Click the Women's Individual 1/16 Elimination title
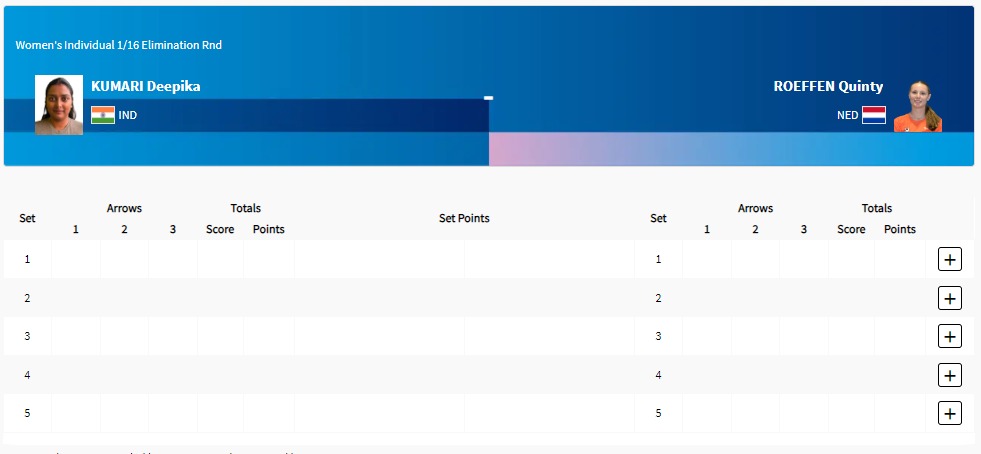This screenshot has width=981, height=454. coord(119,45)
